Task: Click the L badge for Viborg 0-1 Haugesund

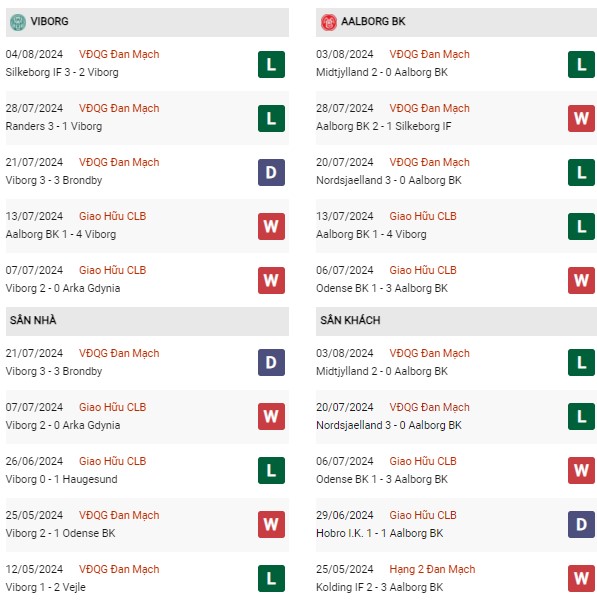Action: (x=271, y=470)
